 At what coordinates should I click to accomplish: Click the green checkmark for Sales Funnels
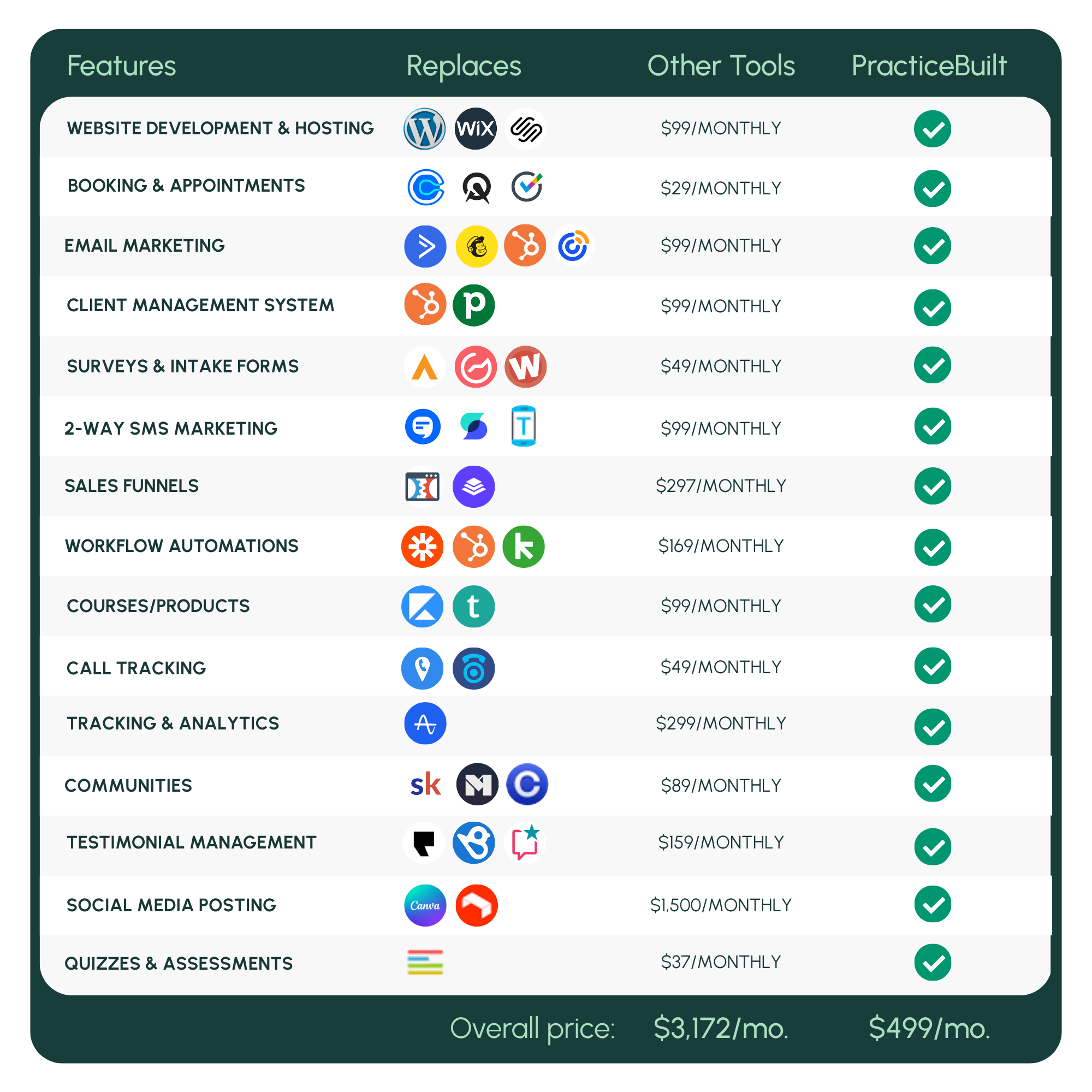pos(932,486)
